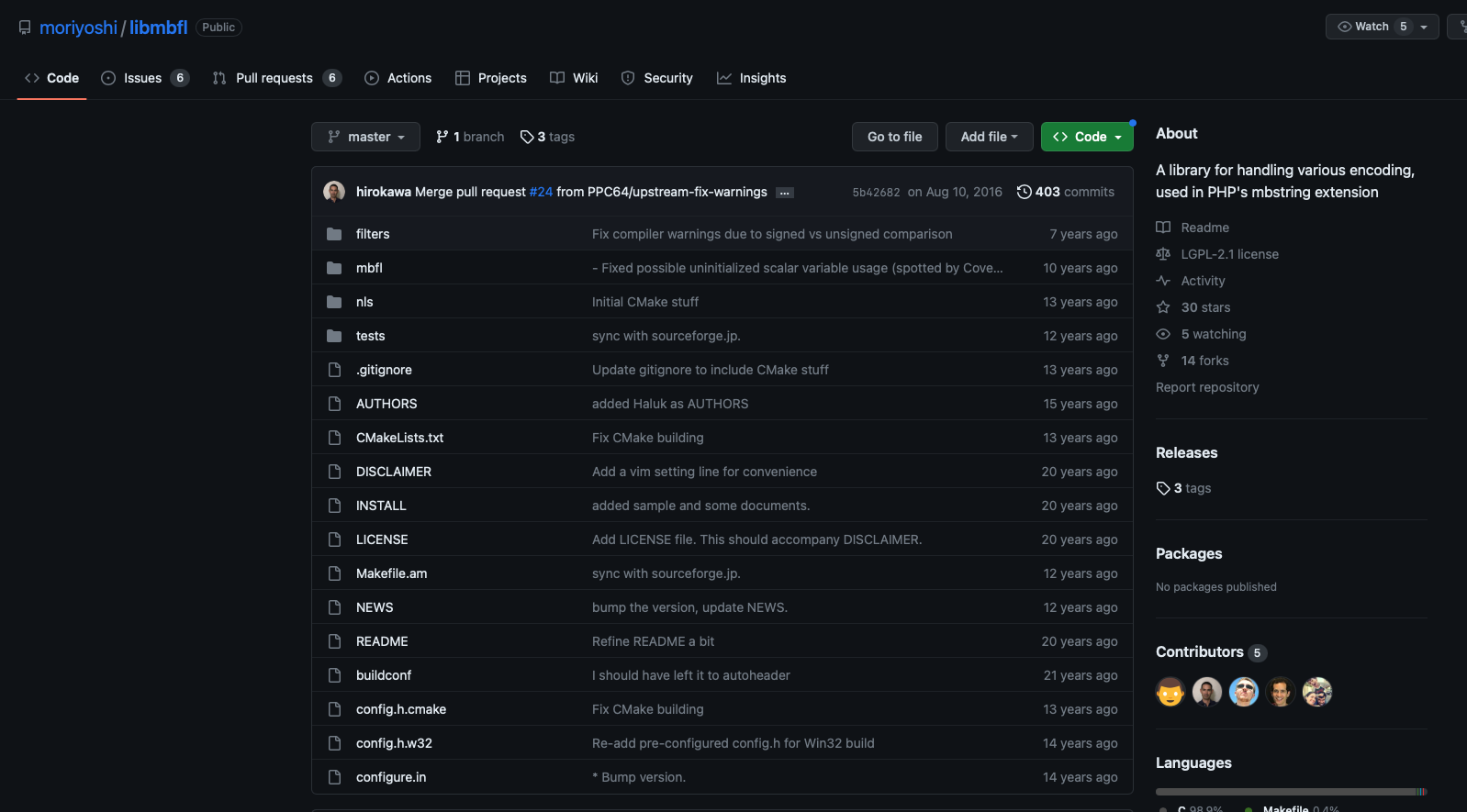
Task: View the 3 tags link near branch selector
Action: point(547,137)
